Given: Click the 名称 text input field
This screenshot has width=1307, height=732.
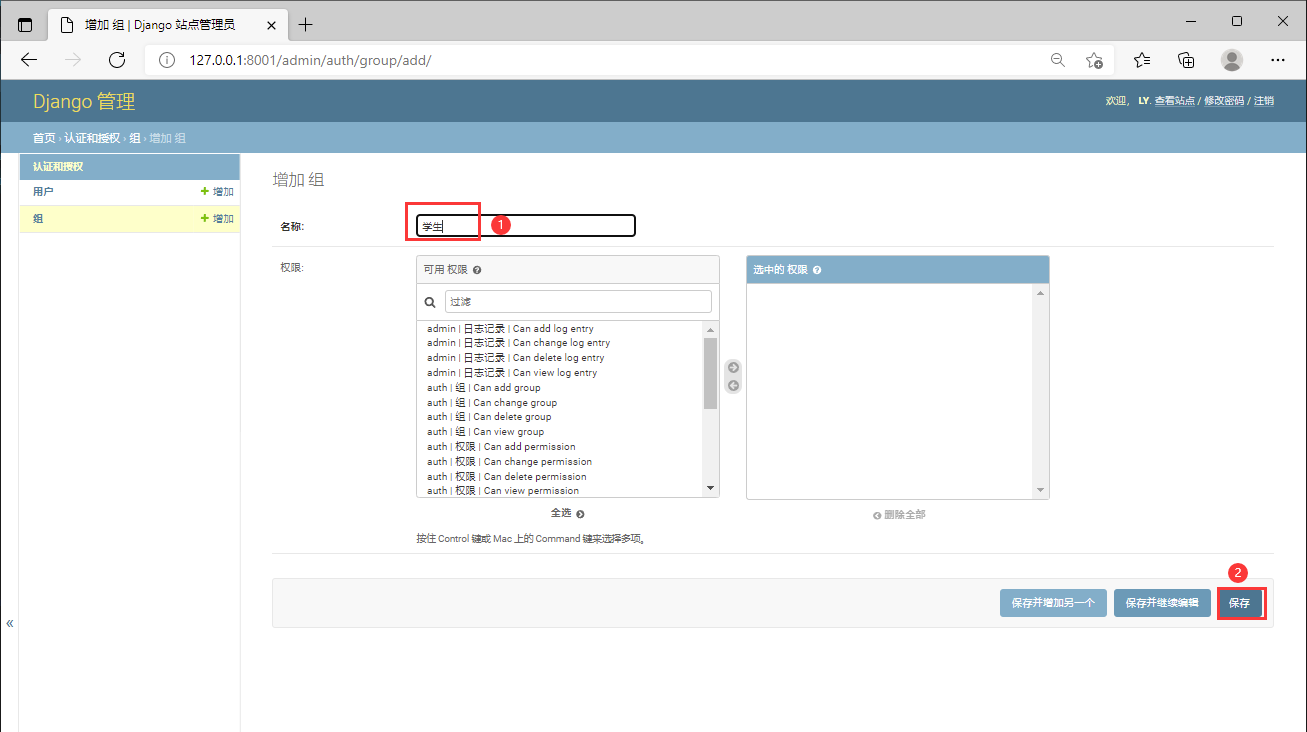Looking at the screenshot, I should 526,226.
